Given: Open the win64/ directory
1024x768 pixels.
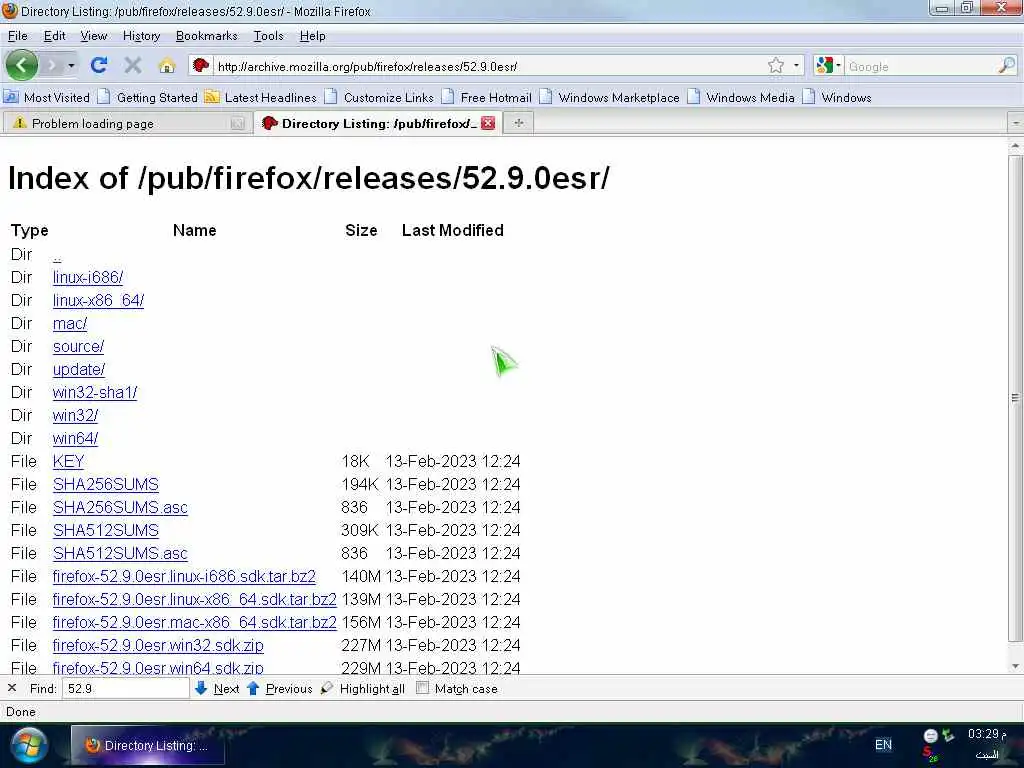Looking at the screenshot, I should pos(75,438).
